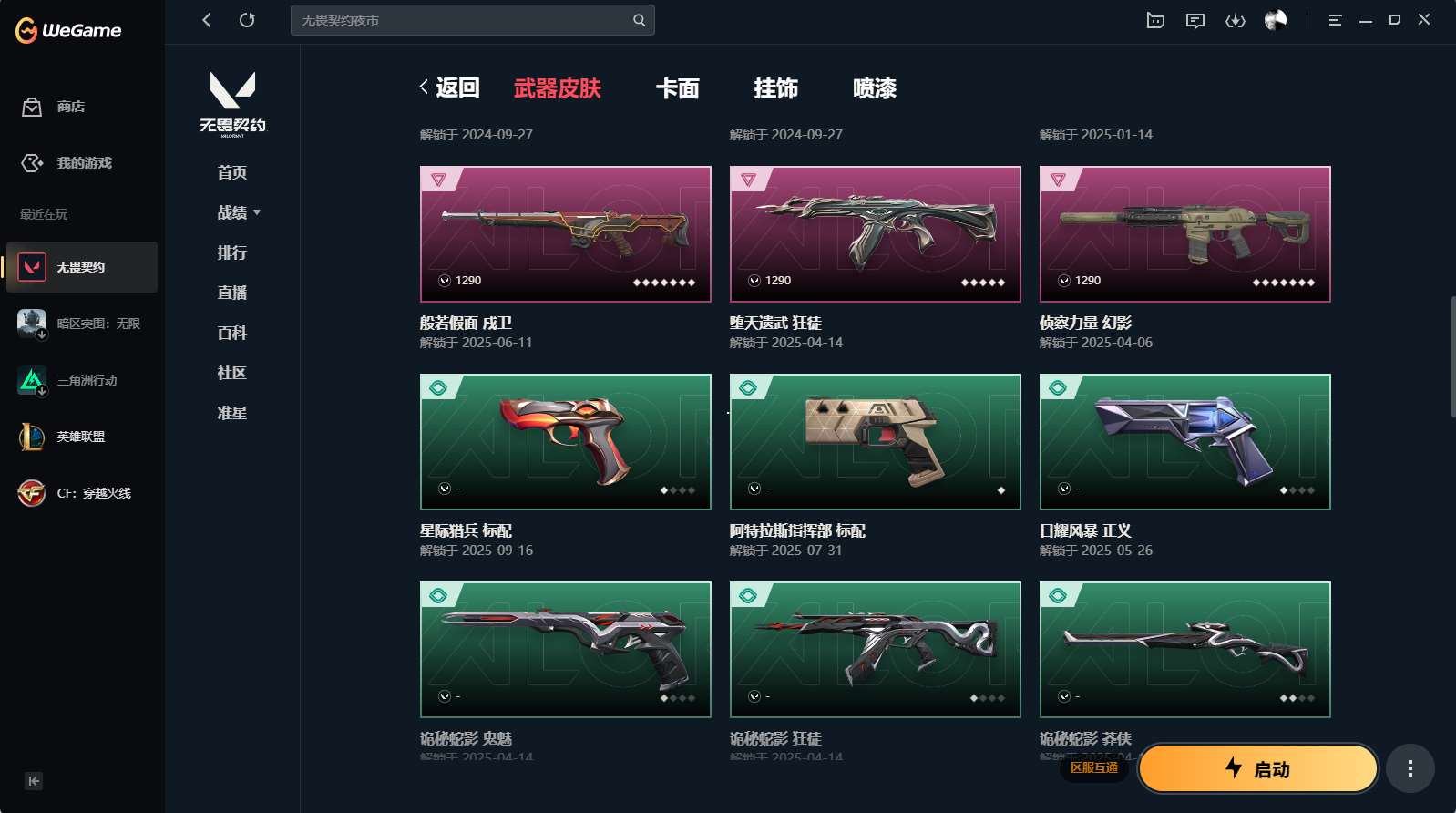Switch to the 喷漆 tab

coord(874,88)
